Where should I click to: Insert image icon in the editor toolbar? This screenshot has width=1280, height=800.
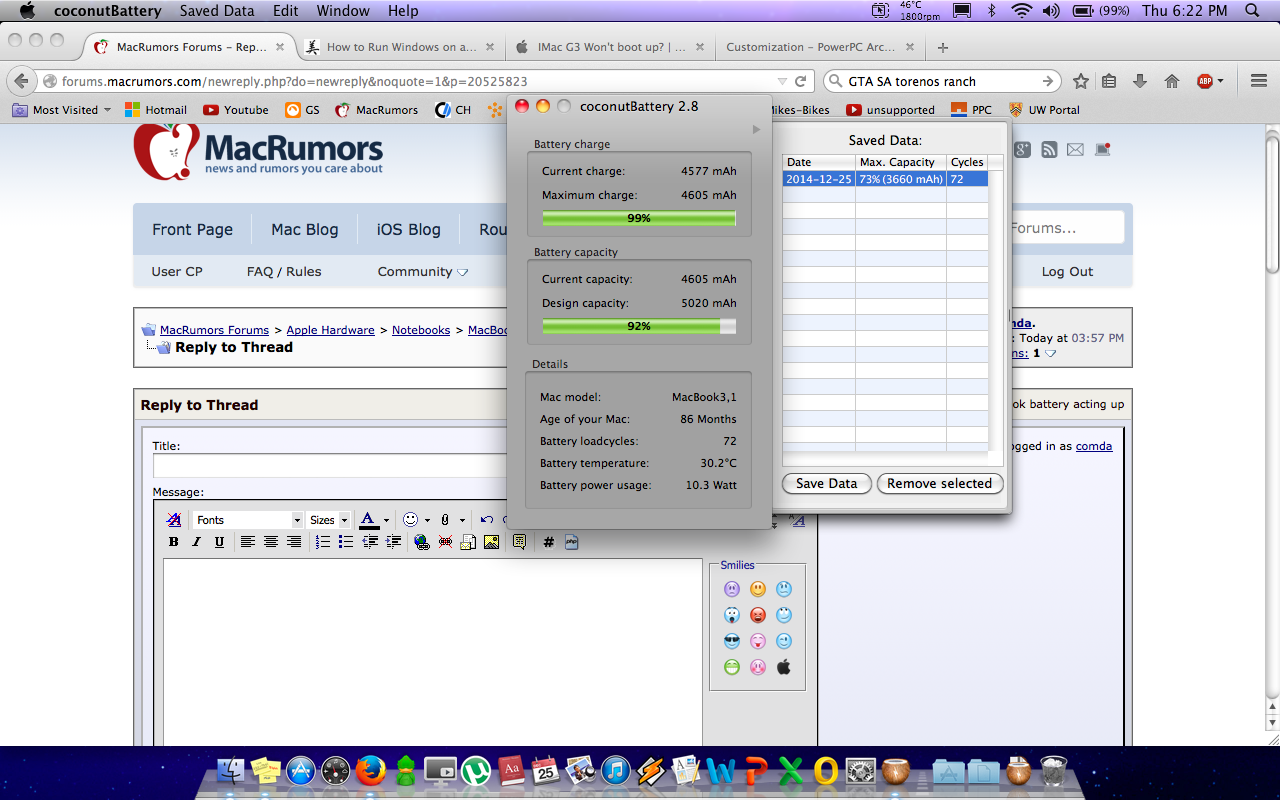click(491, 542)
